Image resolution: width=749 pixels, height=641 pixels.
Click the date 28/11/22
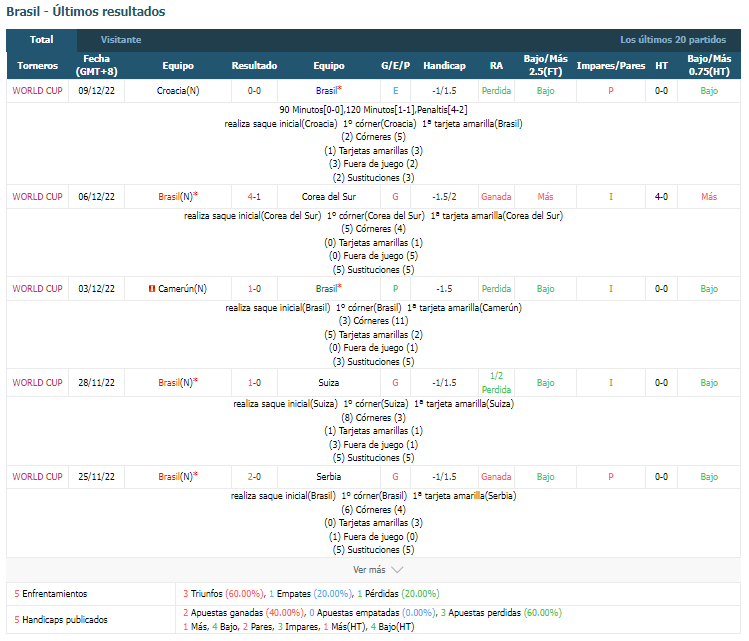pos(96,383)
